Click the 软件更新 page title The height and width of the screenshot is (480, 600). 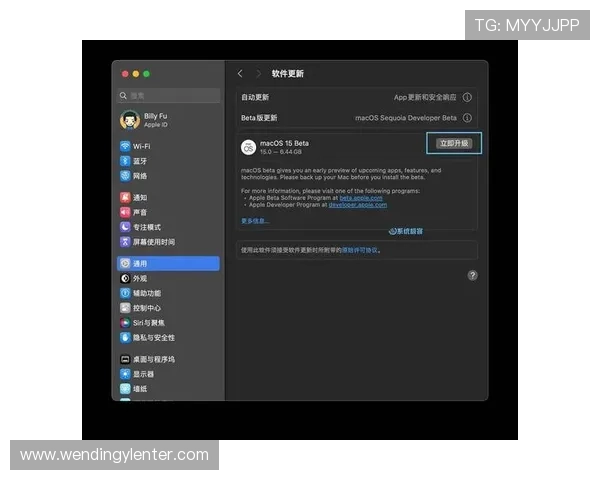[x=288, y=73]
